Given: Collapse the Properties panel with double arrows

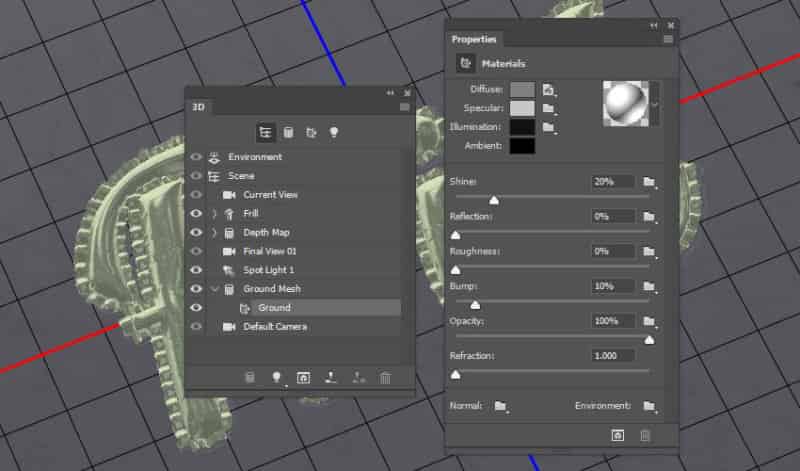Looking at the screenshot, I should click(654, 26).
